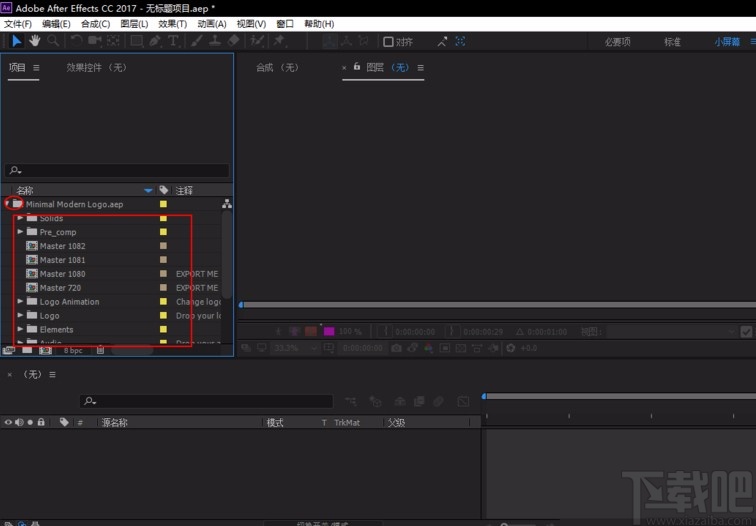Select the Unified Camera tool
Viewport: 756px width, 526px height.
pyautogui.click(x=94, y=41)
